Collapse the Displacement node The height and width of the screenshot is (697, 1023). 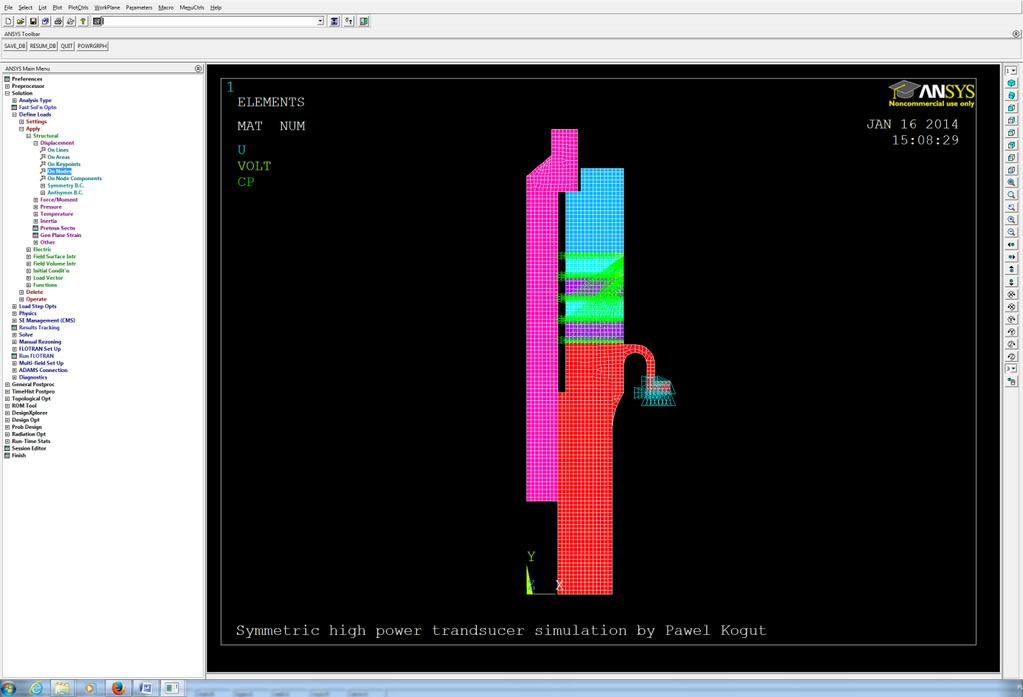(36, 143)
